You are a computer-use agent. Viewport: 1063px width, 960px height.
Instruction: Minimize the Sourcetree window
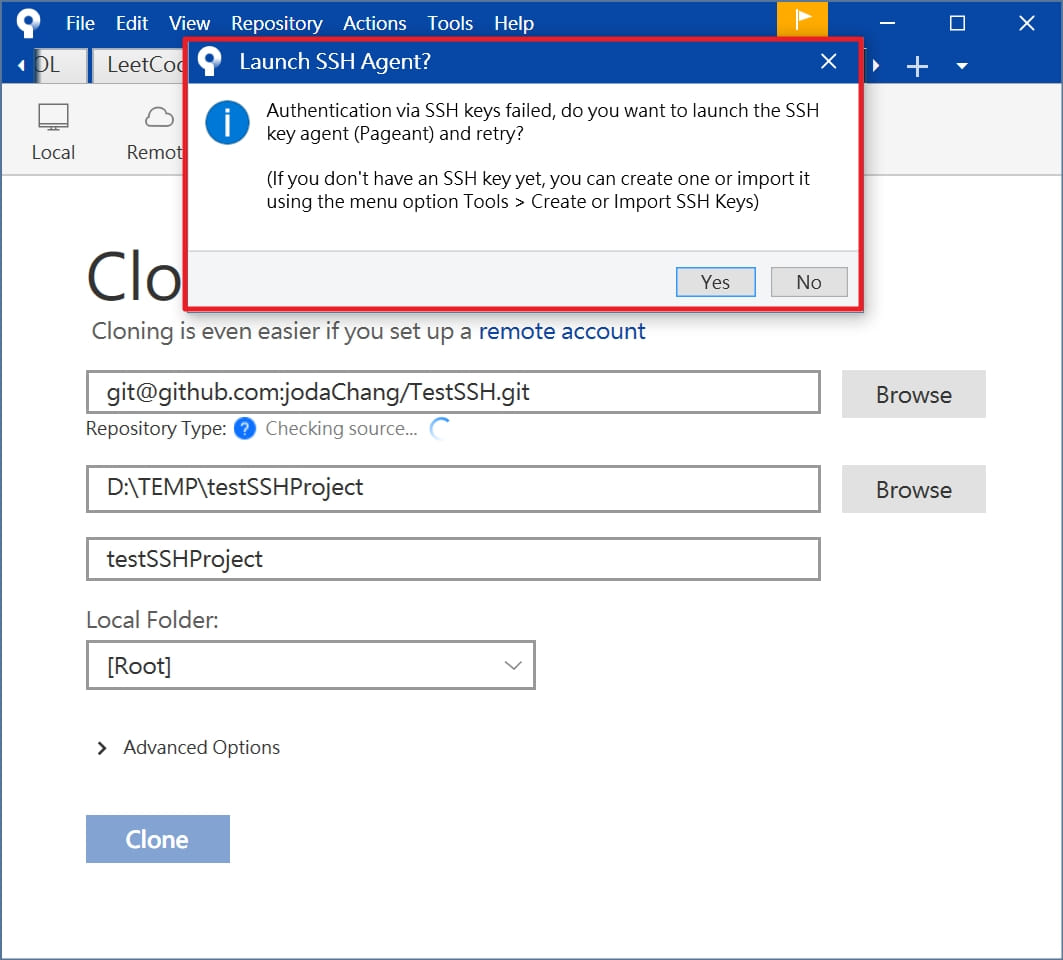tap(887, 23)
